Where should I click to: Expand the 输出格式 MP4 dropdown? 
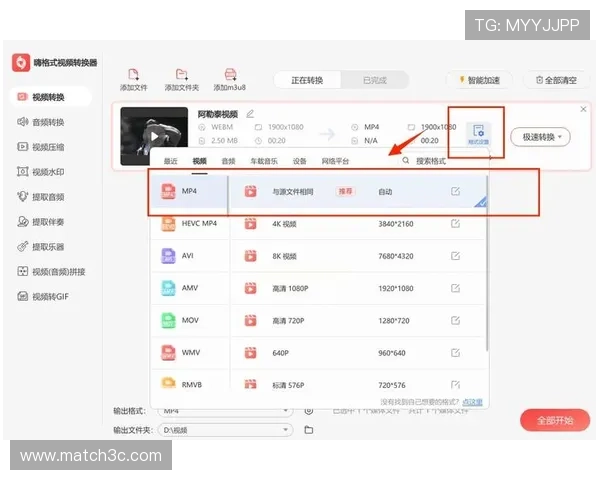(x=225, y=411)
